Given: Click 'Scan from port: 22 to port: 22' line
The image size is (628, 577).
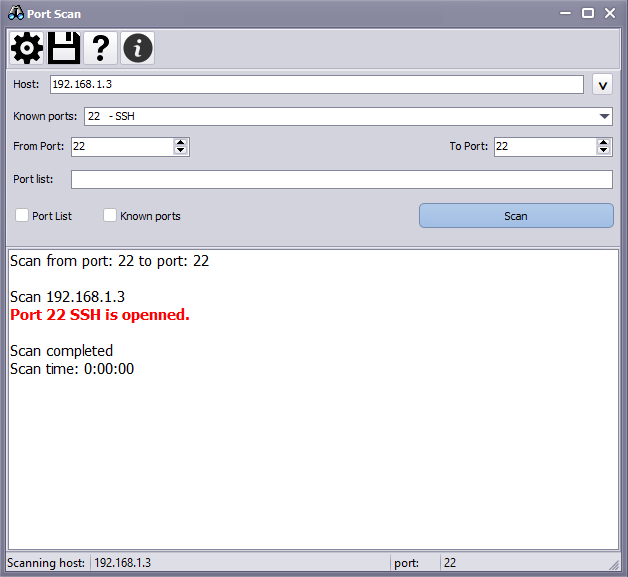Looking at the screenshot, I should 109,261.
